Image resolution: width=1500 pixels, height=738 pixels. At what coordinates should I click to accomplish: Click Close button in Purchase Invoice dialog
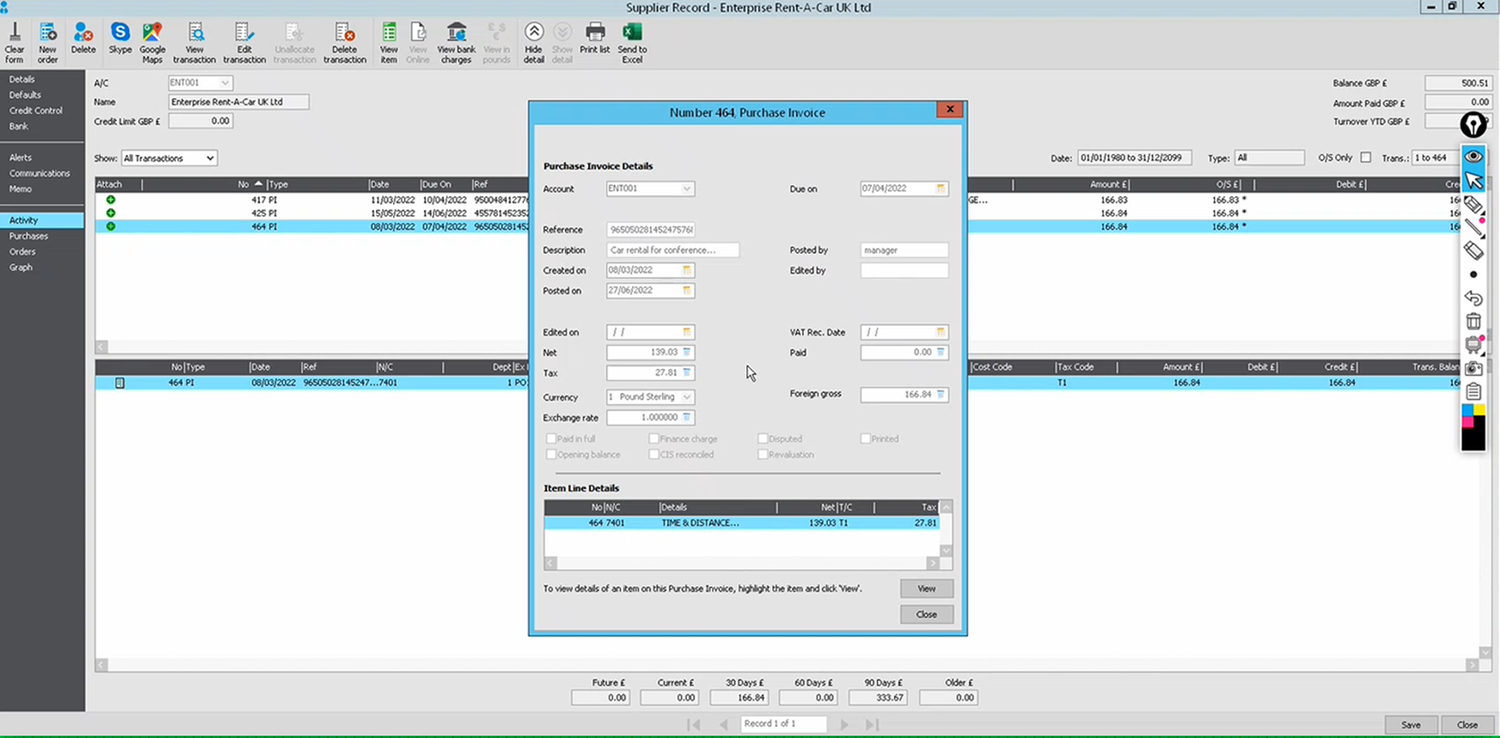pyautogui.click(x=926, y=614)
